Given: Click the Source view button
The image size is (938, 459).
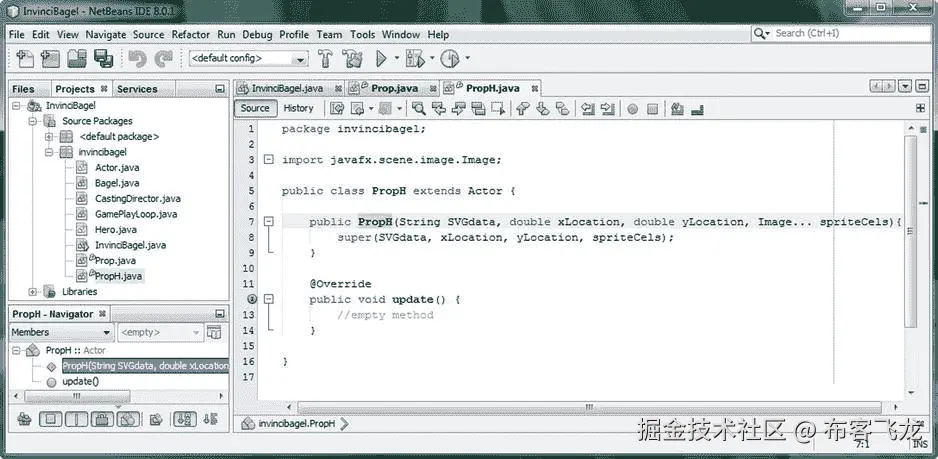Looking at the screenshot, I should click(255, 108).
